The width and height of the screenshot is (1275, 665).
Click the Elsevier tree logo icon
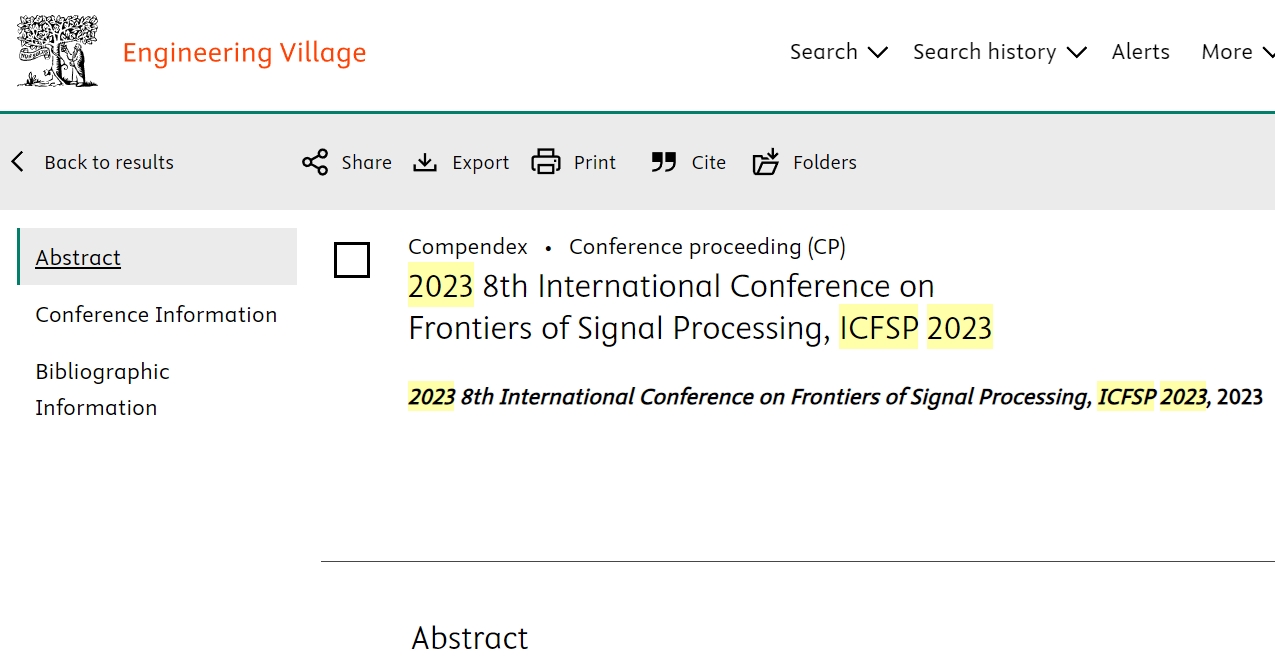(x=57, y=51)
